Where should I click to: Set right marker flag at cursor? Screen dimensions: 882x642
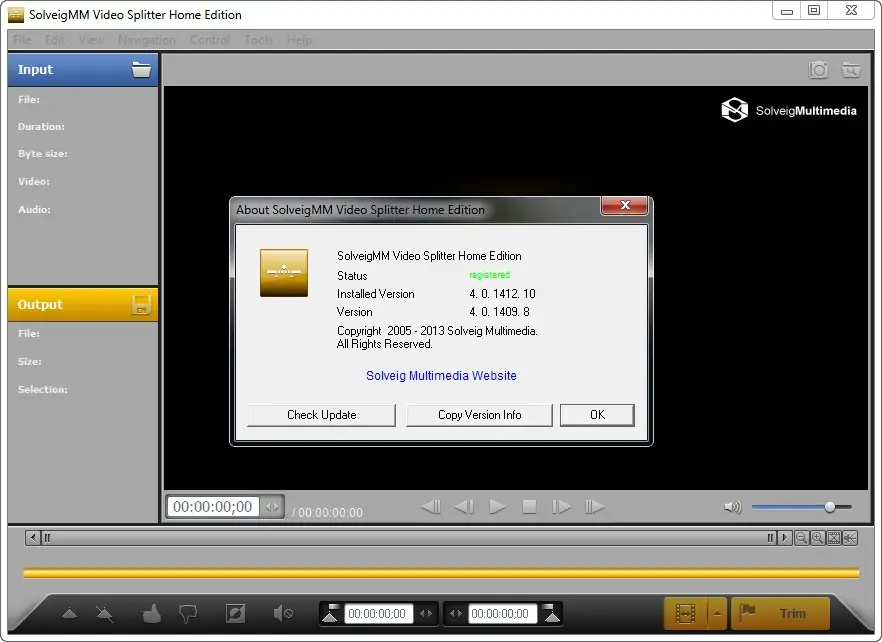552,613
